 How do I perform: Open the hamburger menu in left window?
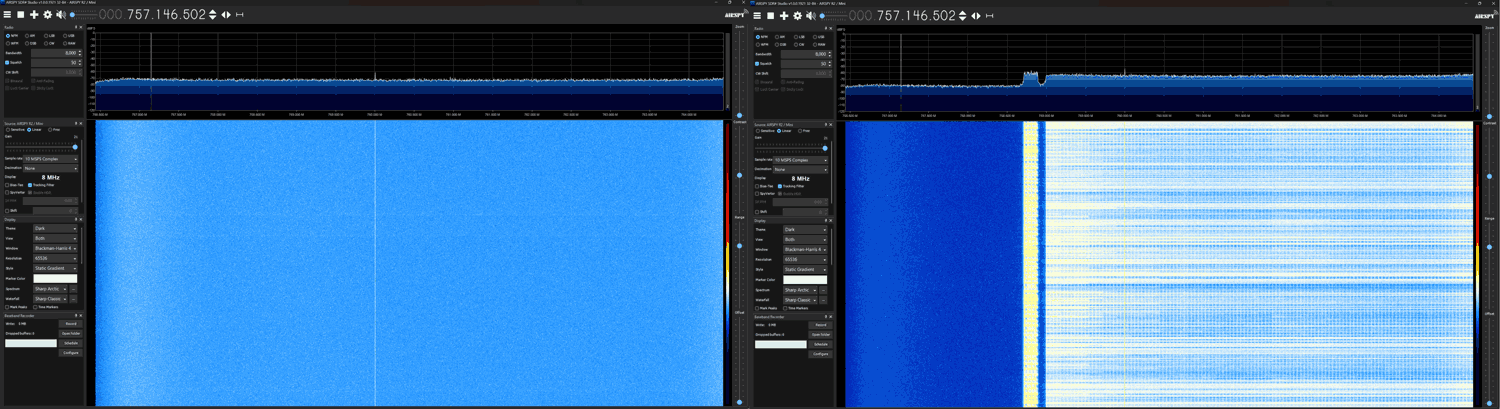(x=7, y=15)
